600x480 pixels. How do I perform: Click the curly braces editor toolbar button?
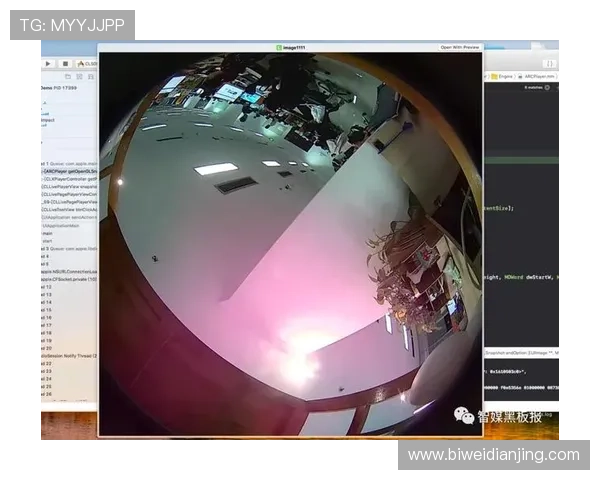[550, 64]
